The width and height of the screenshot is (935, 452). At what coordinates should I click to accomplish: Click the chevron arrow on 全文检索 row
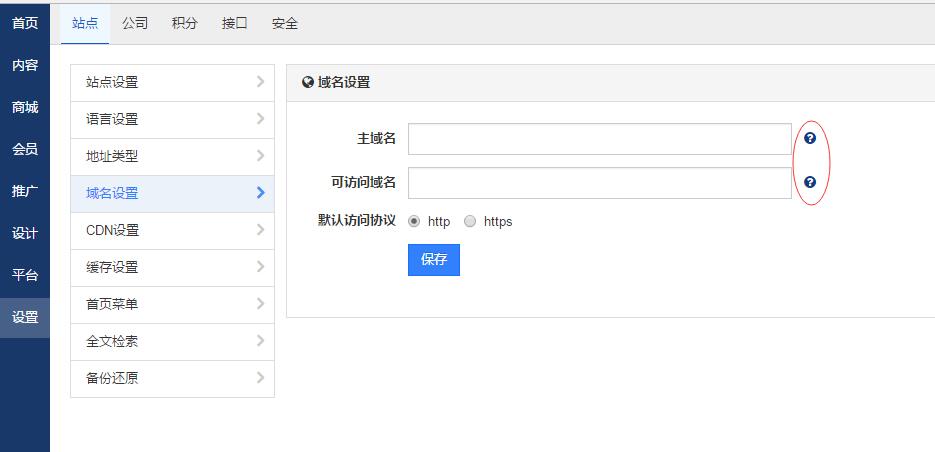[260, 340]
